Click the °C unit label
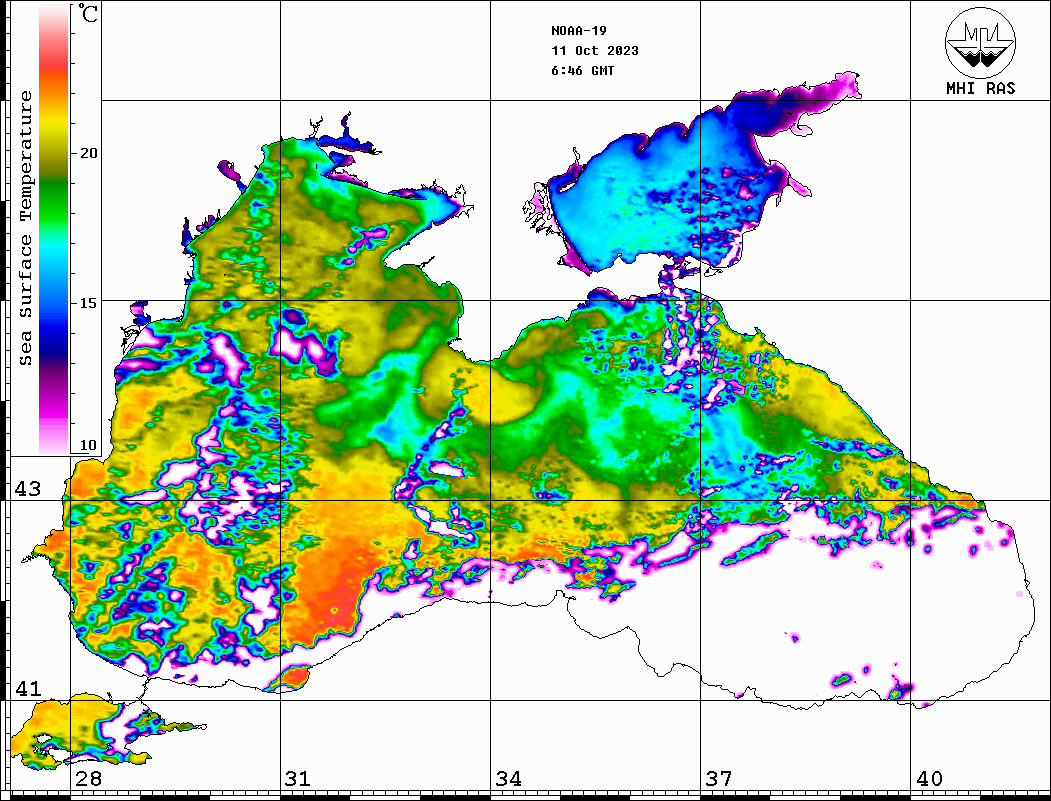Viewport: 1051px width, 801px height. [87, 13]
